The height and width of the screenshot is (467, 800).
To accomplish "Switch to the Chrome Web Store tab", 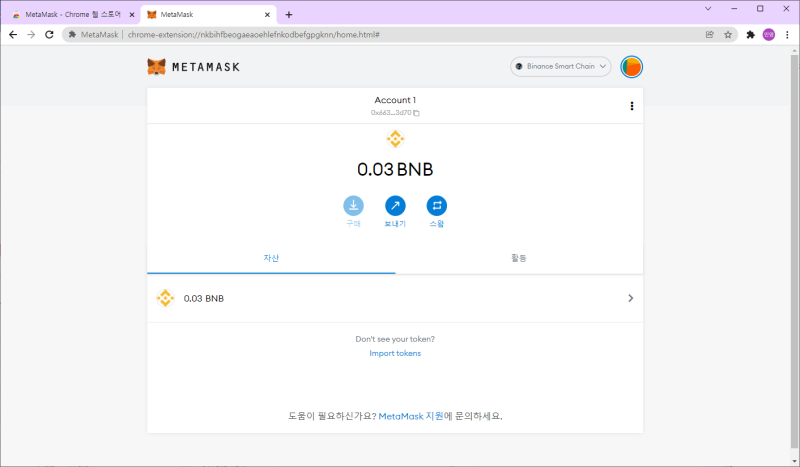I will (71, 15).
